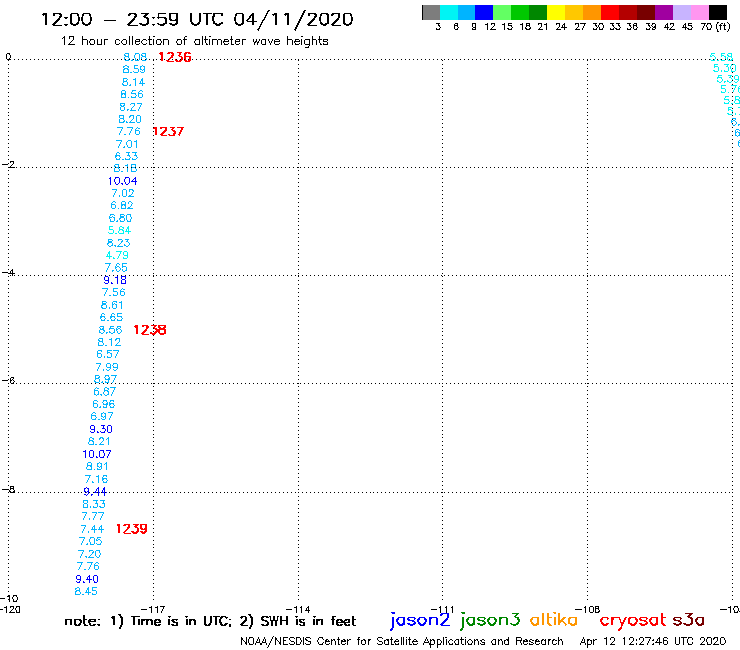Click the wave height value 8.14
This screenshot has height=650, width=740.
point(134,82)
